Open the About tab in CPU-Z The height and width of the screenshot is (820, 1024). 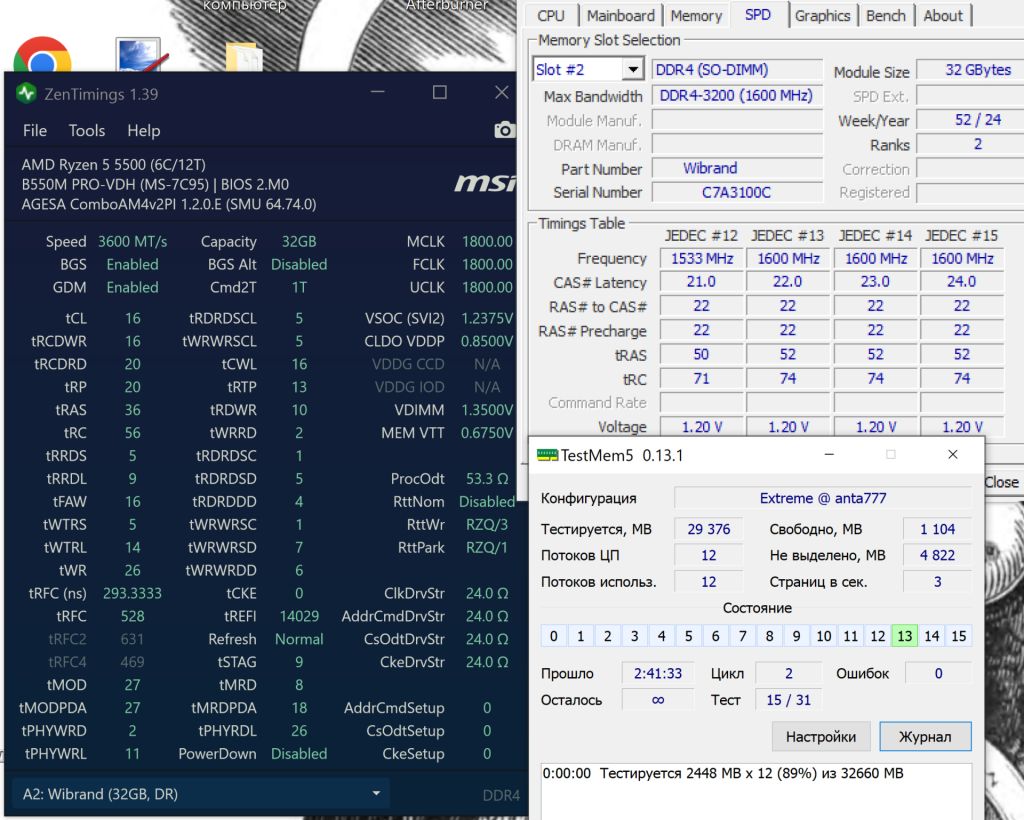coord(943,16)
